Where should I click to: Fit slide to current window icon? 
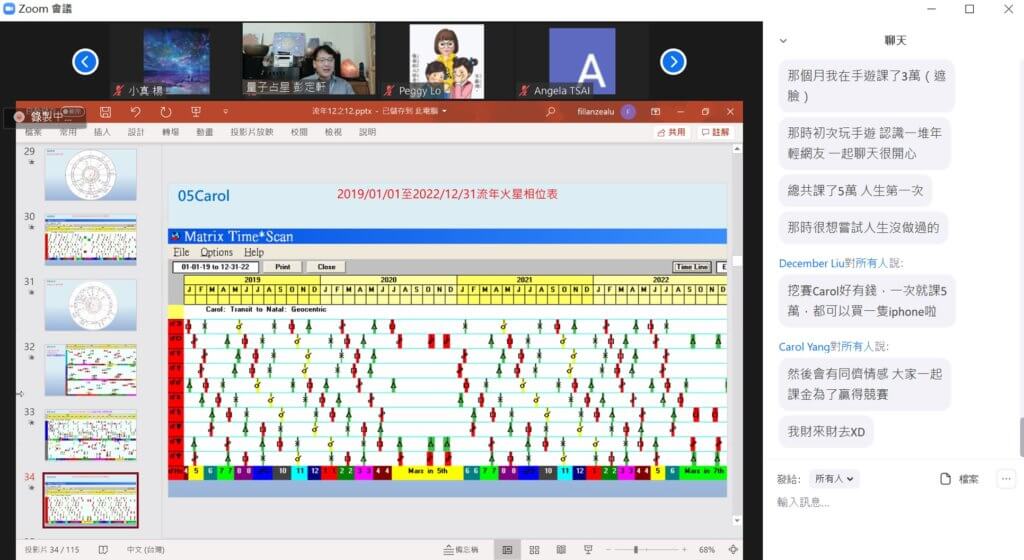pyautogui.click(x=733, y=550)
